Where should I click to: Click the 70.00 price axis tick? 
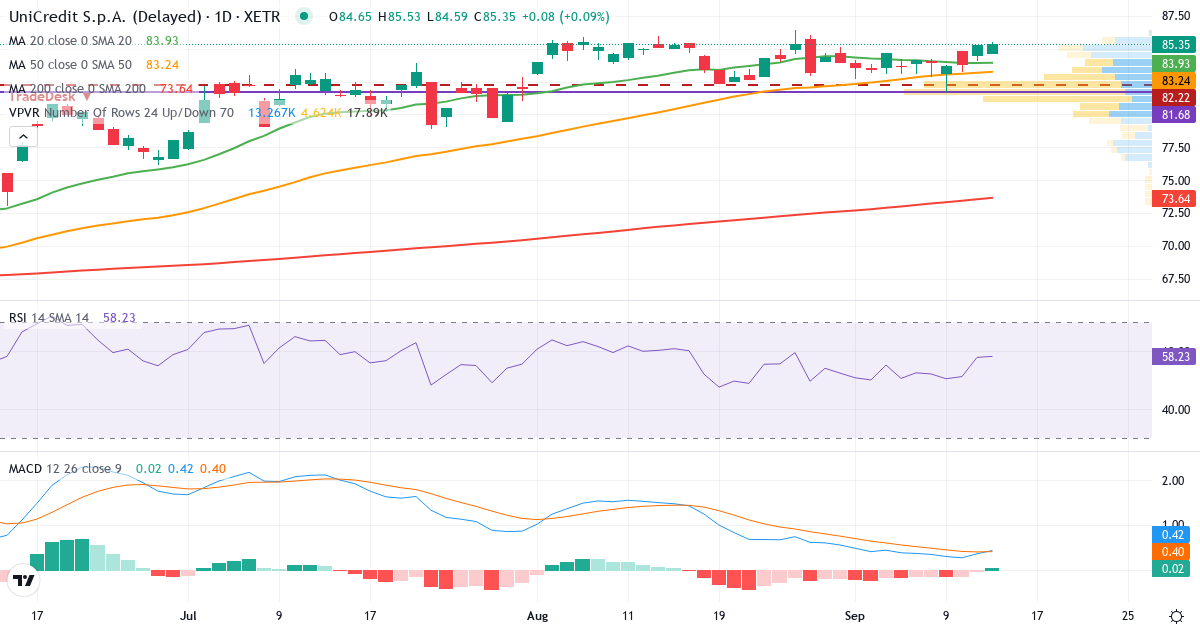click(x=1174, y=246)
